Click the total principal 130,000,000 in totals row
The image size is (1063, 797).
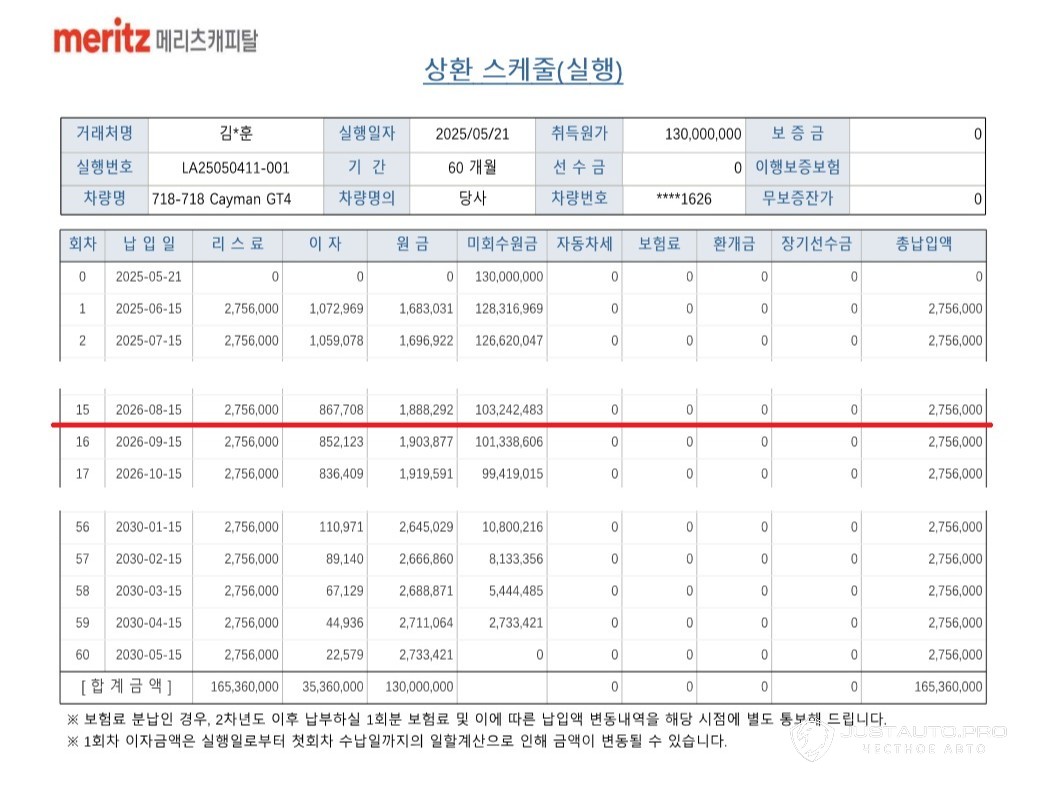click(x=419, y=687)
